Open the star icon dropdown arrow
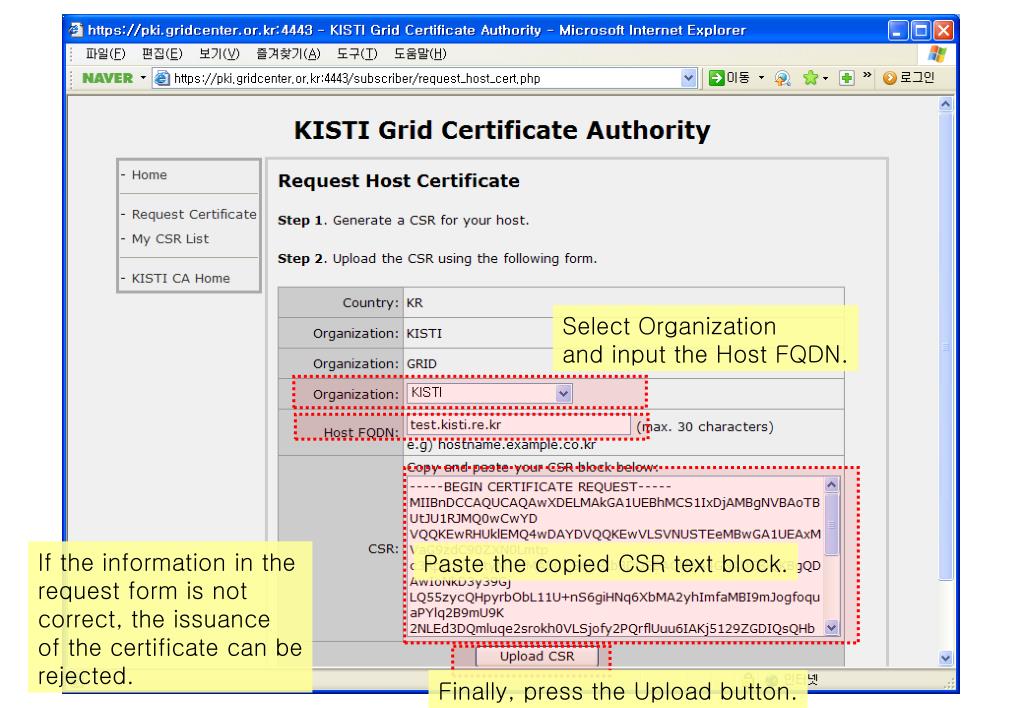The height and width of the screenshot is (708, 1023). (825, 78)
